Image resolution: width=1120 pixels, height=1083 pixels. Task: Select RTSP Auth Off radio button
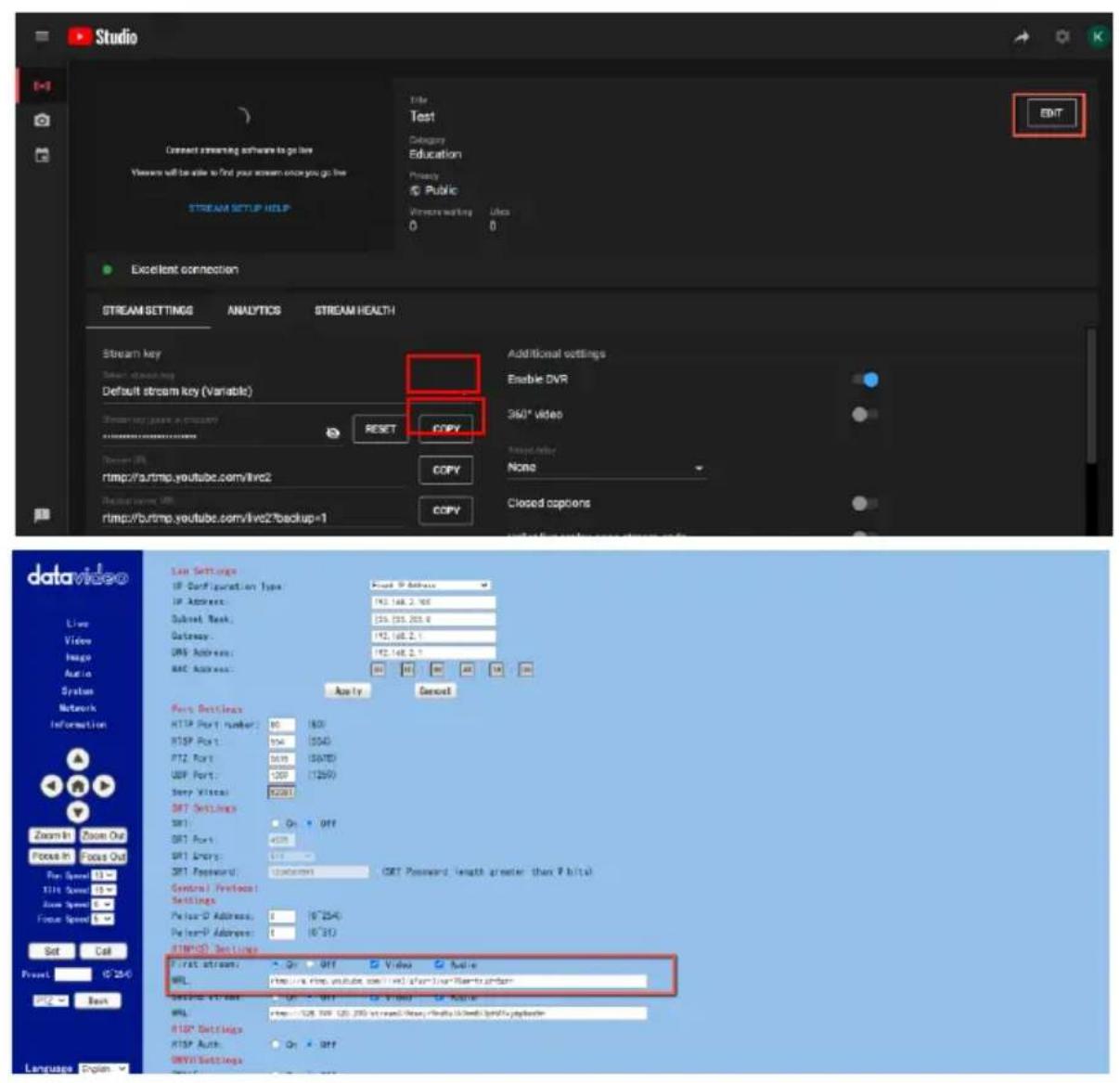click(310, 1044)
